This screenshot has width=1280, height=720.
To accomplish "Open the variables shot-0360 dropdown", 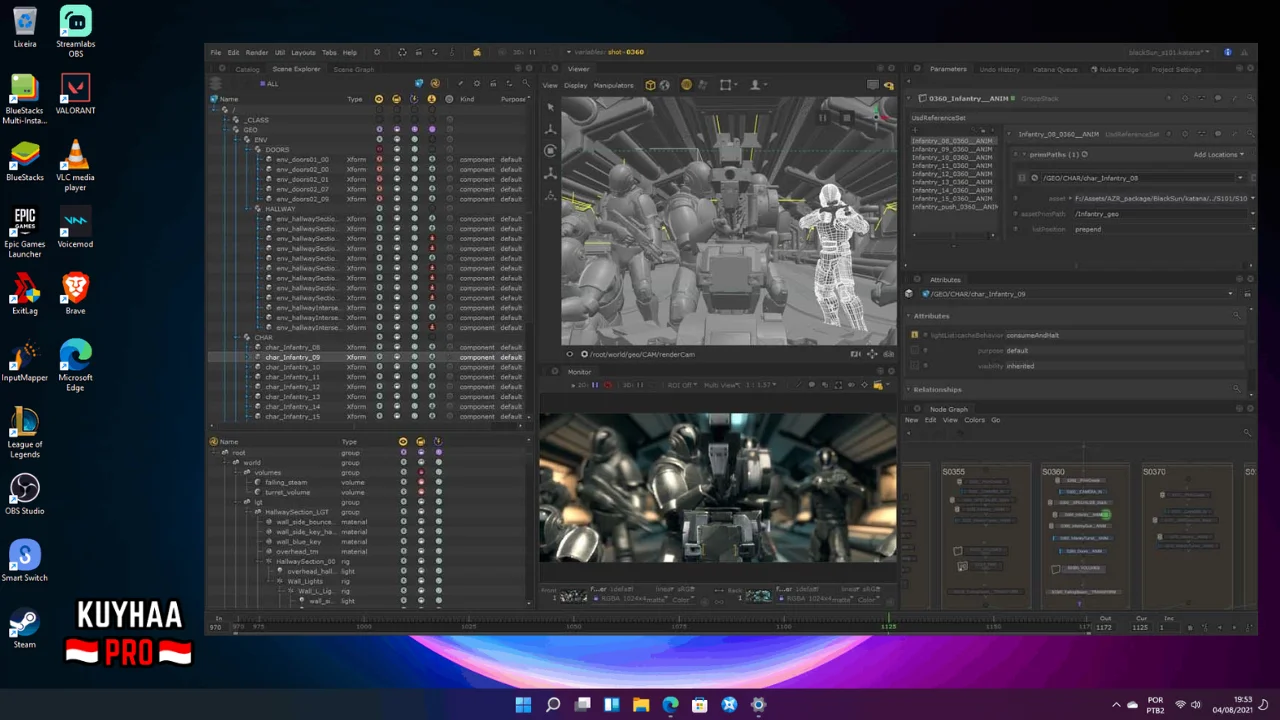I will tap(606, 52).
